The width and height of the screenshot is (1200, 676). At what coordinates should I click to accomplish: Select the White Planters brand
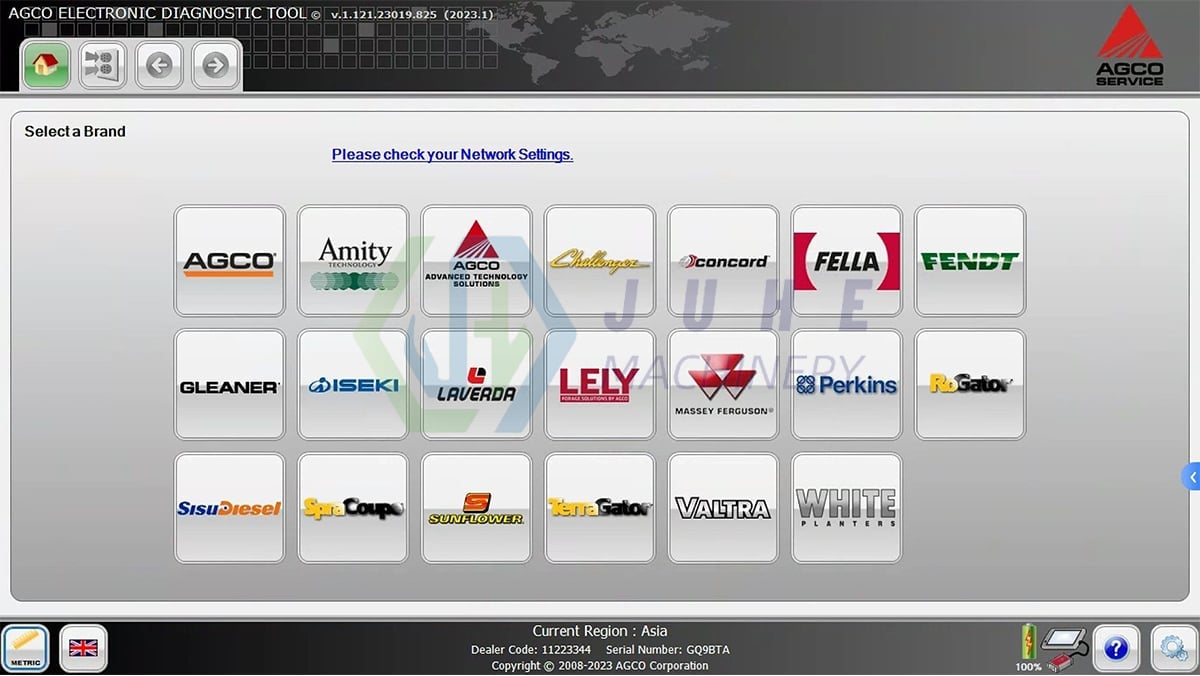[846, 507]
